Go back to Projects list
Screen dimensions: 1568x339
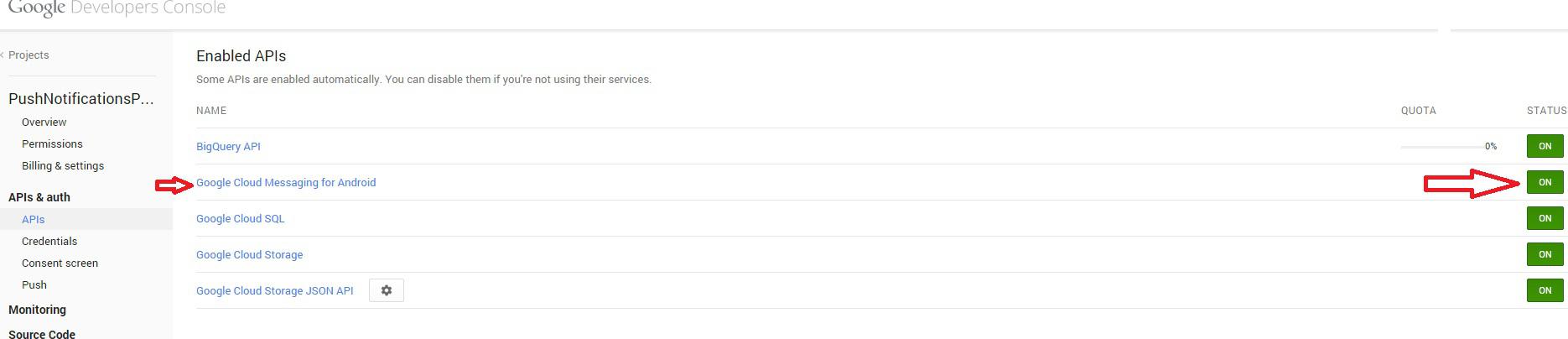(x=28, y=55)
